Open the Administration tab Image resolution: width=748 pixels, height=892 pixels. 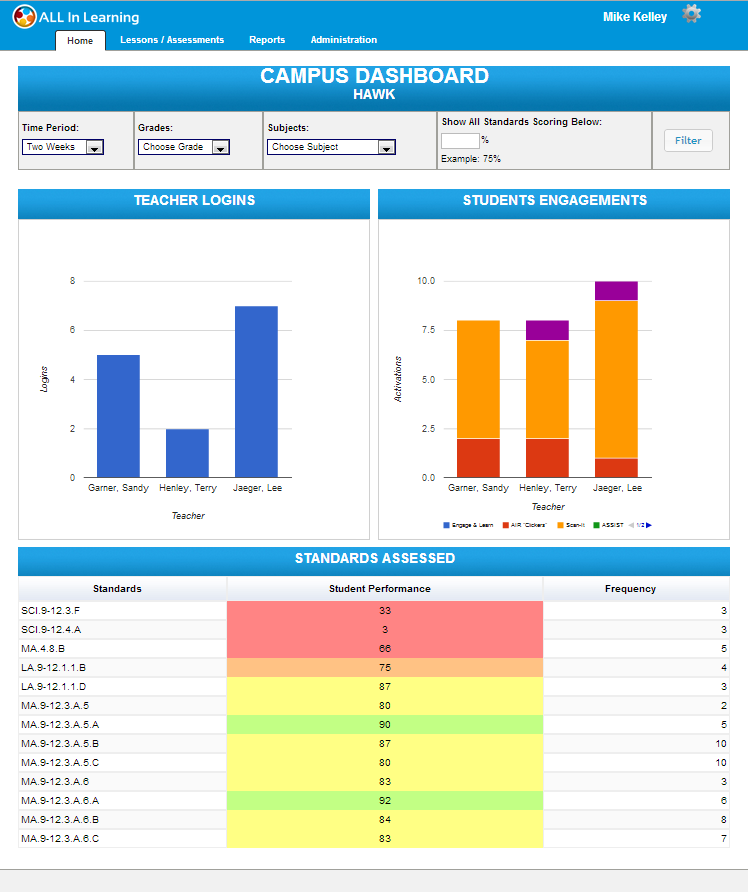coord(344,40)
